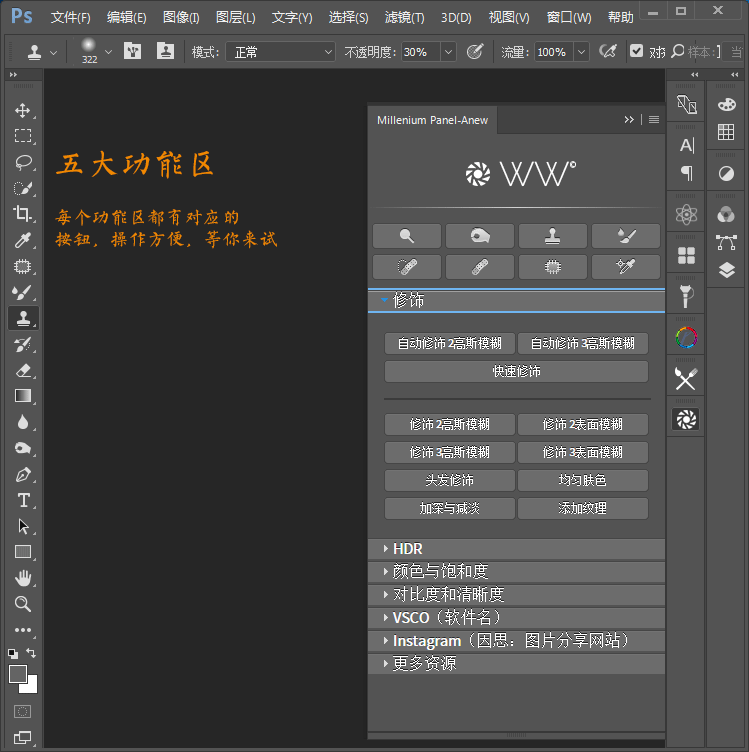Expand the VSCO section

(516, 618)
